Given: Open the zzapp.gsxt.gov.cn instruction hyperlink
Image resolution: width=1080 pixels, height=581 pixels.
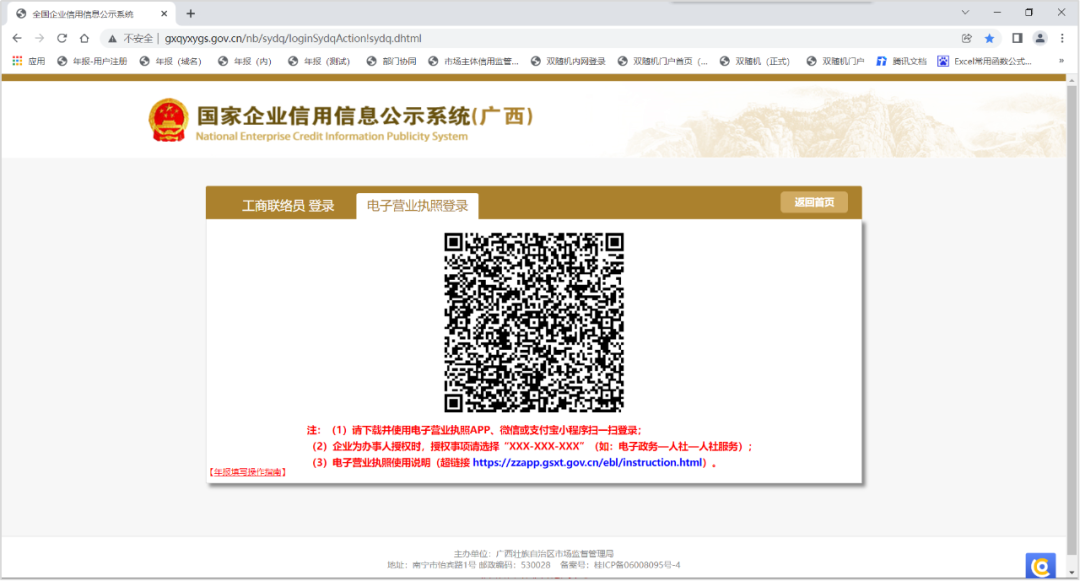Looking at the screenshot, I should click(588, 463).
